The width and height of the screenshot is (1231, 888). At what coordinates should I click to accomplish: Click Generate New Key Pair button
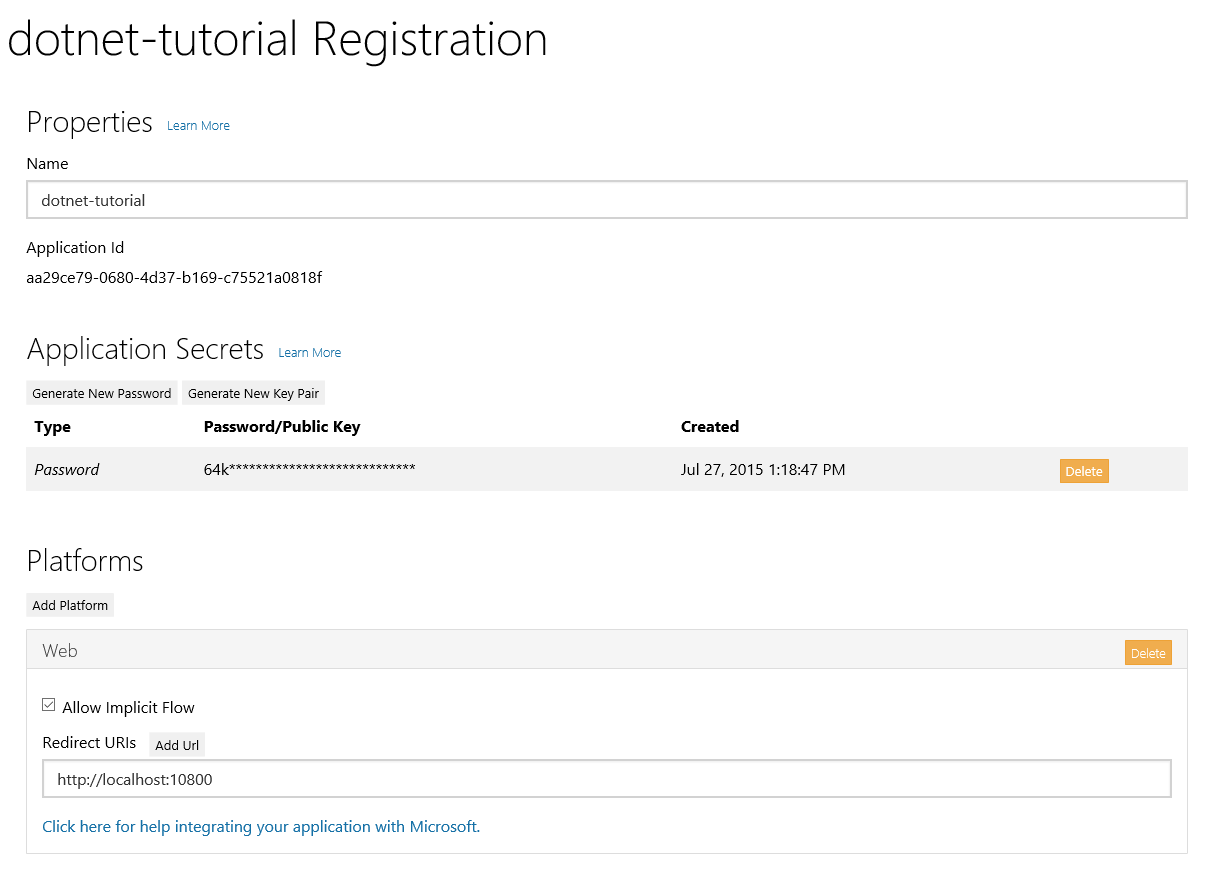click(x=254, y=393)
